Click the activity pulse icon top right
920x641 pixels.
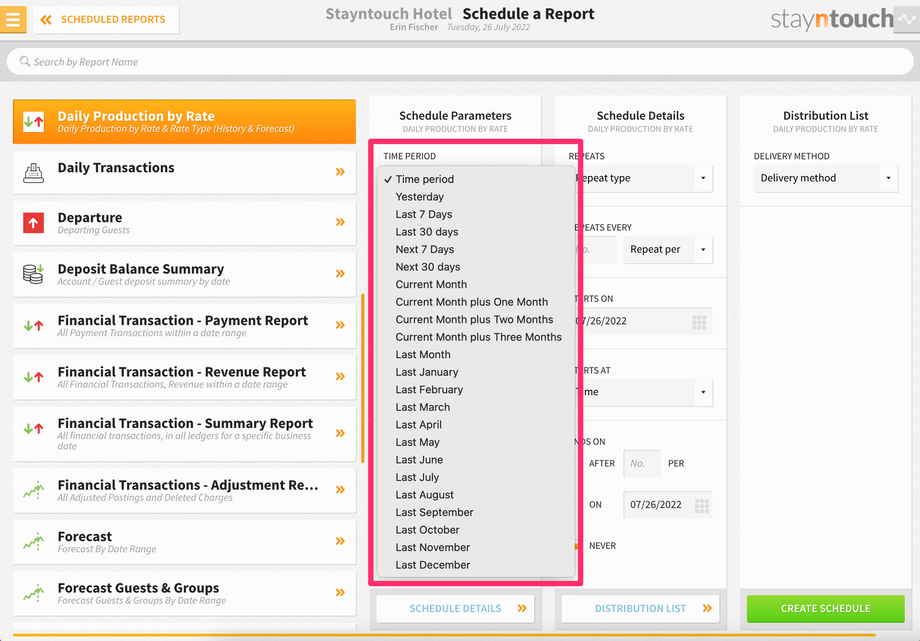click(907, 19)
